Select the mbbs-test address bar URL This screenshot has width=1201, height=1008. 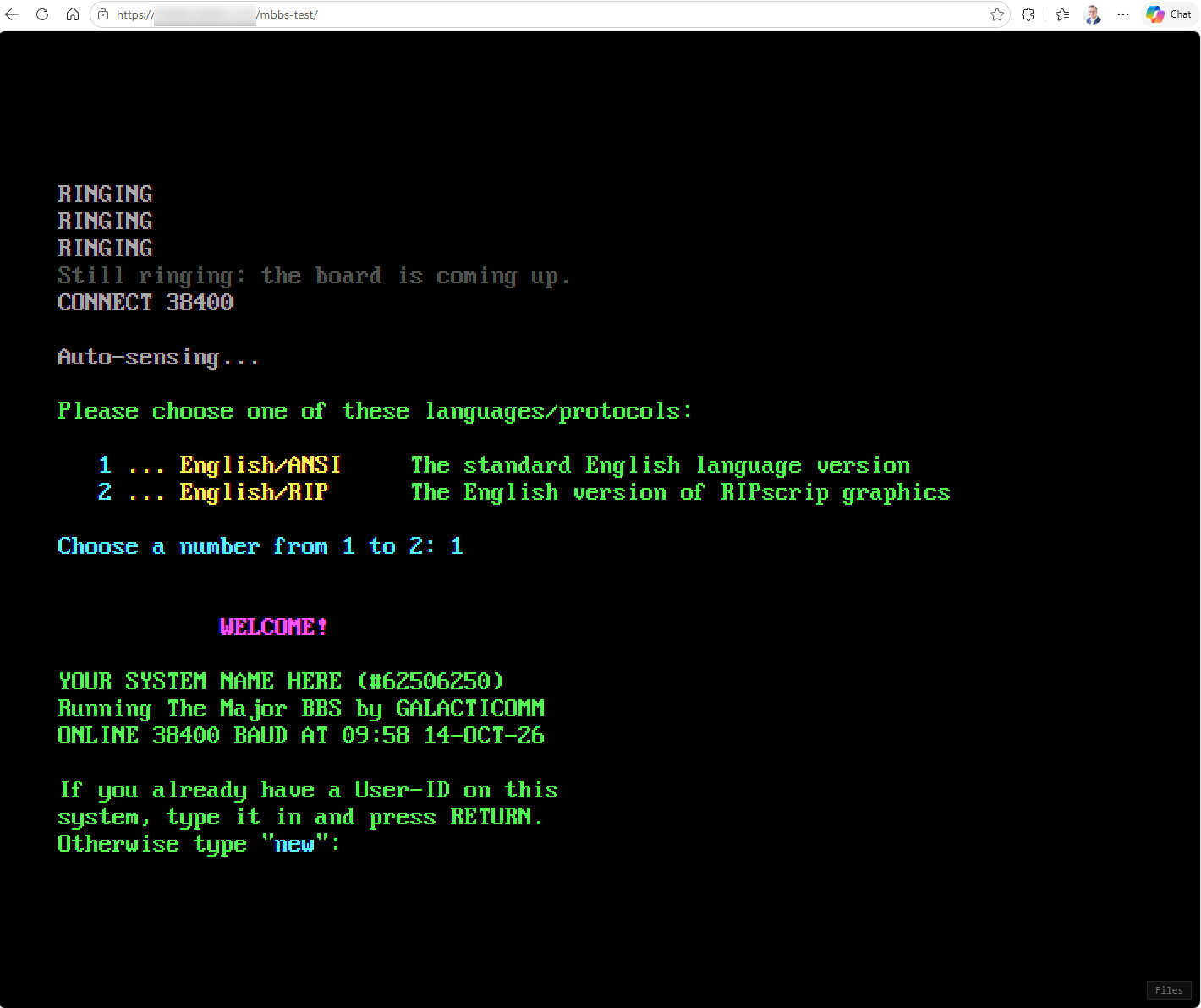(217, 14)
